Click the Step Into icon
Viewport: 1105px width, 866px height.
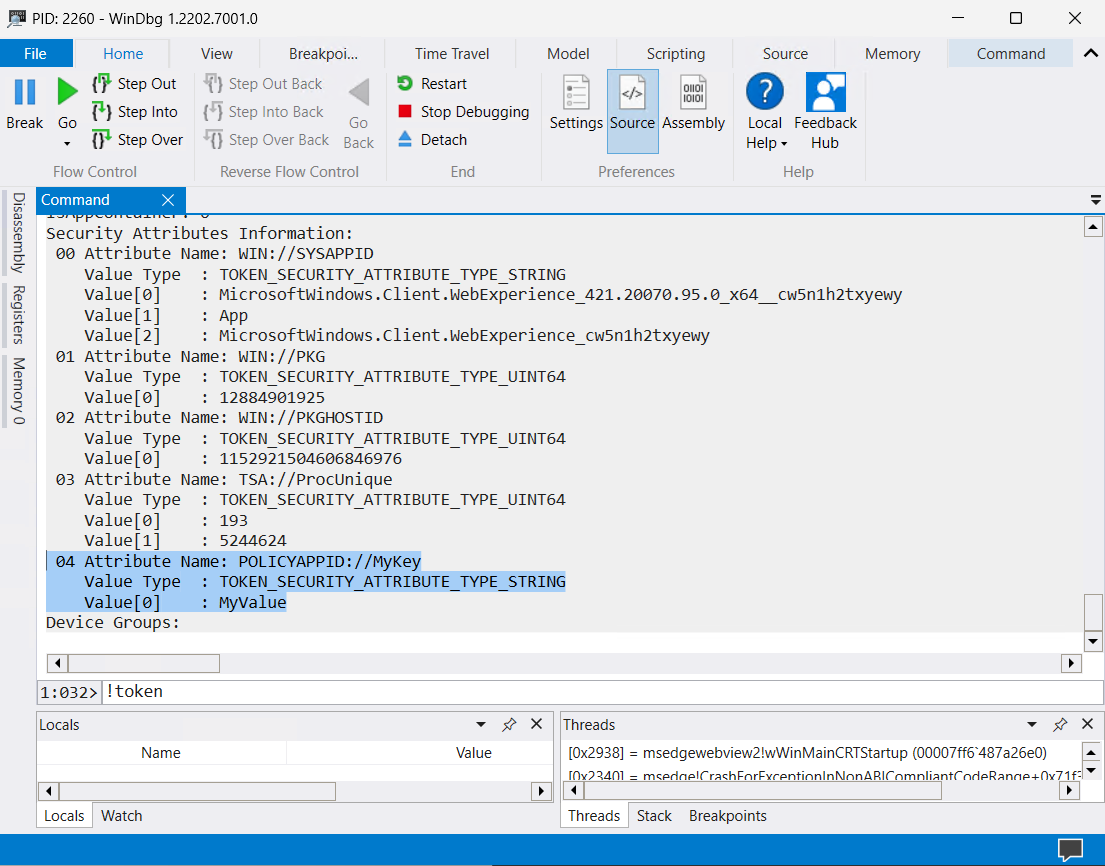101,112
